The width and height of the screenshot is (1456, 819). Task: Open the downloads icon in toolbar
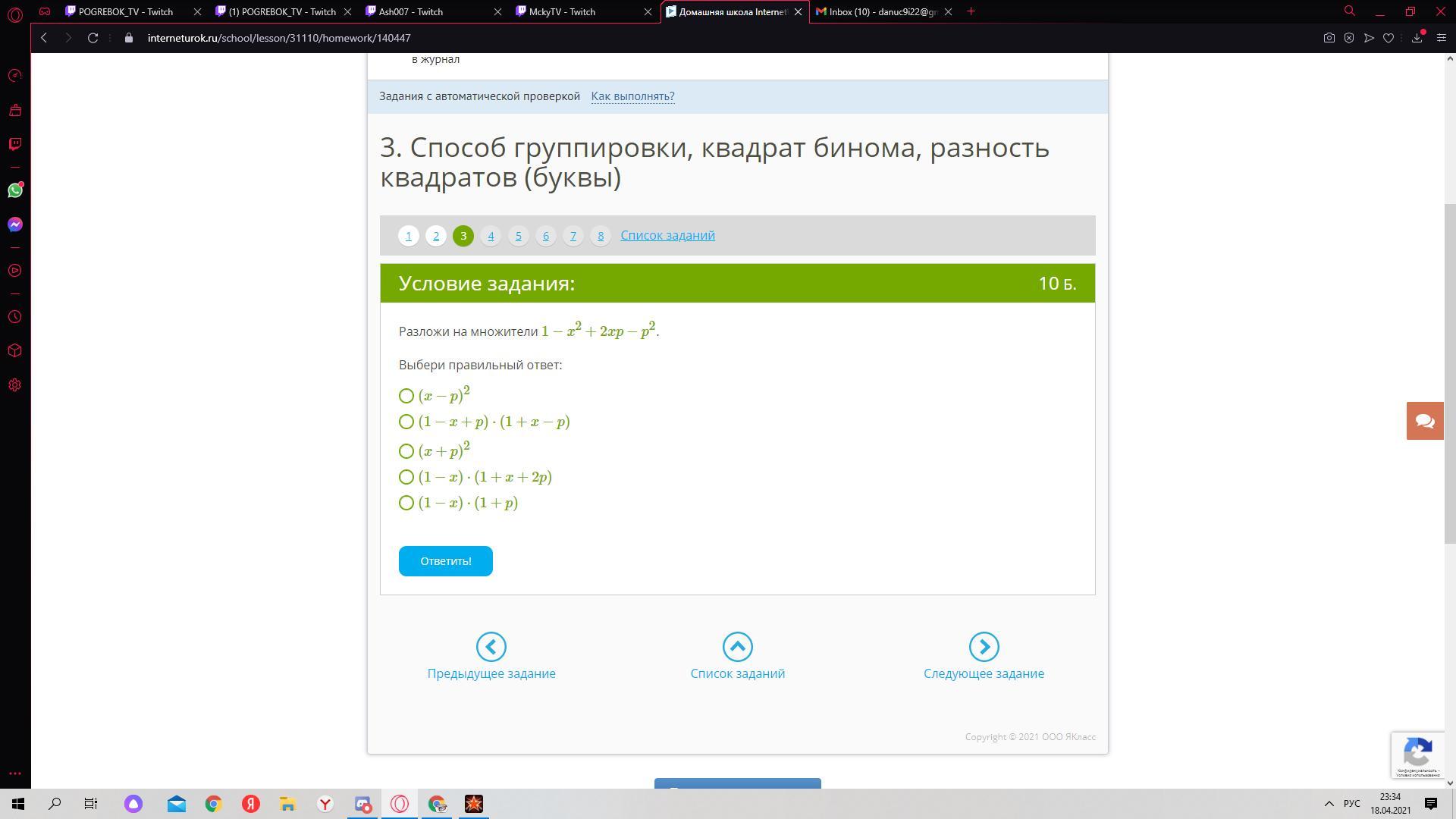coord(1417,38)
